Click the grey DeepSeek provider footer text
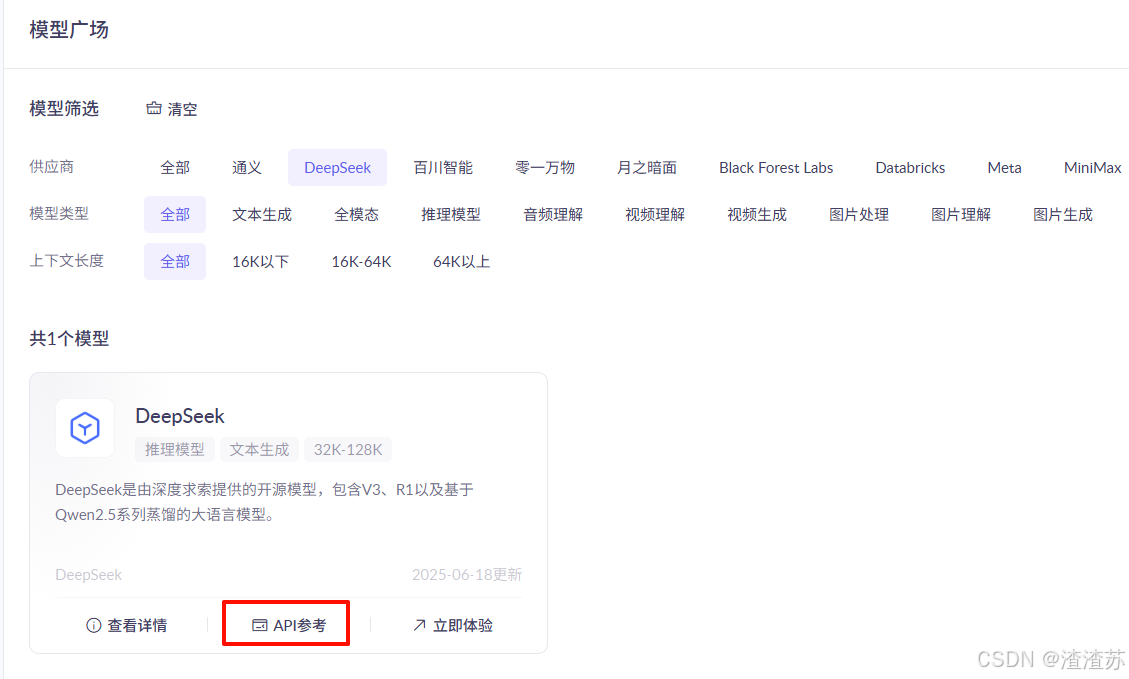This screenshot has width=1129, height=679. [x=89, y=575]
